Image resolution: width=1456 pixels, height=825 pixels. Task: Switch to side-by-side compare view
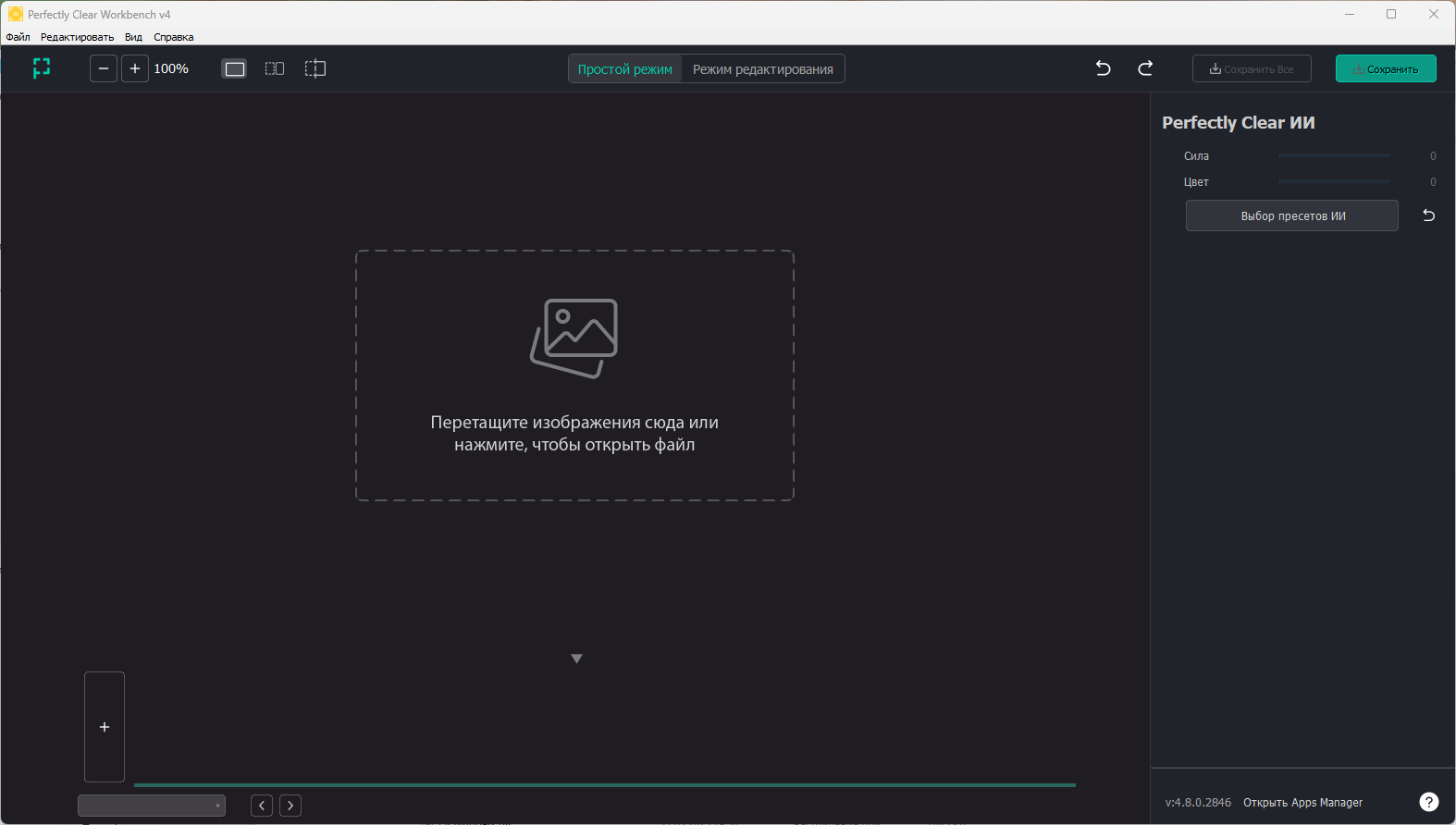point(275,68)
